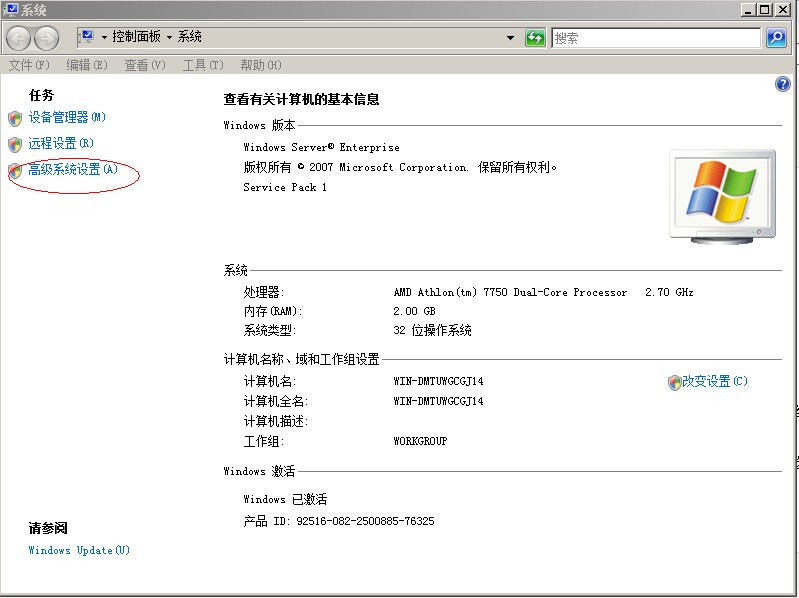Open 远程设置(R) link
This screenshot has height=598, width=799.
[61, 143]
